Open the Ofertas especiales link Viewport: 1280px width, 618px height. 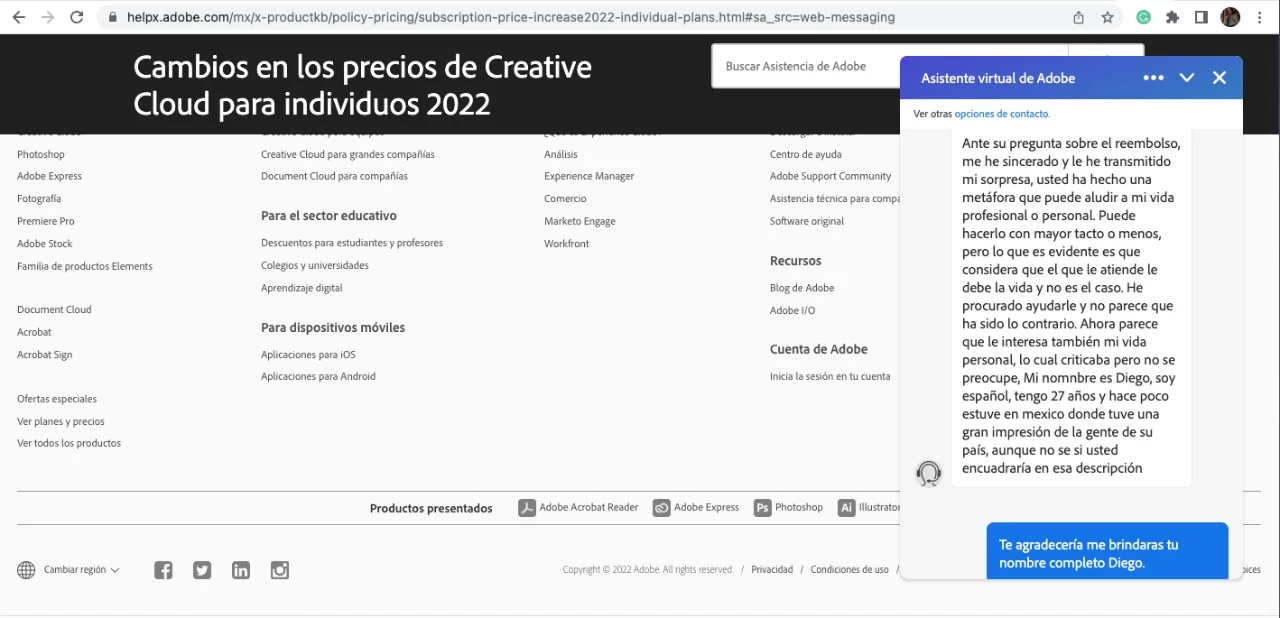[57, 399]
